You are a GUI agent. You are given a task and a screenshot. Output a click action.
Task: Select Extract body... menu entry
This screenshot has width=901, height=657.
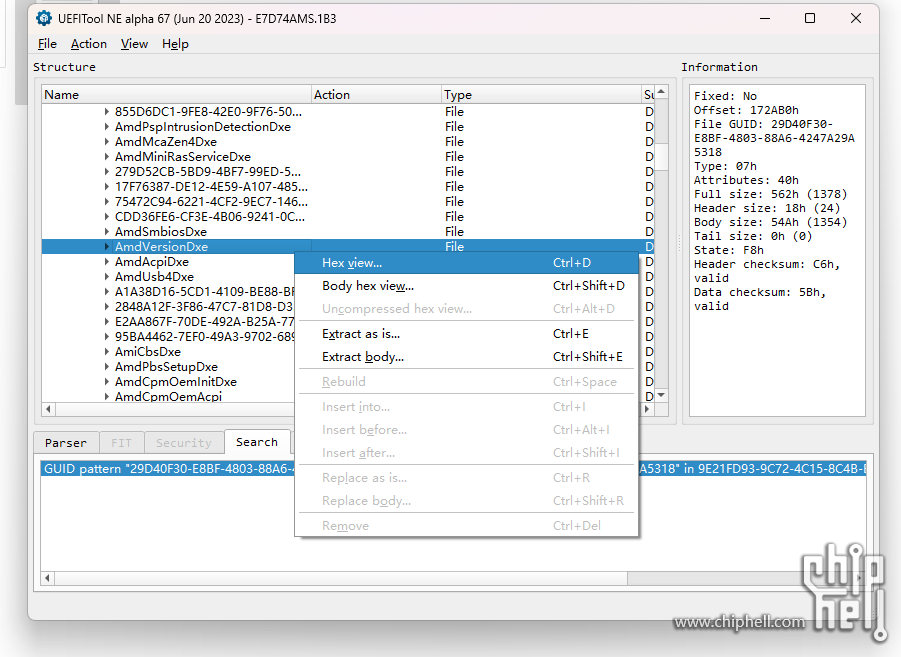pos(467,357)
